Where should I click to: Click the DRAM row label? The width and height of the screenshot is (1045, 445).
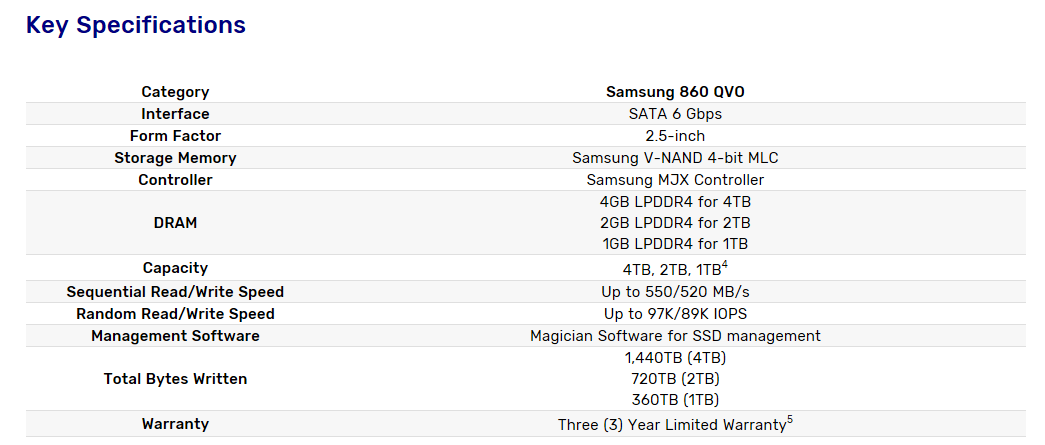tap(175, 223)
